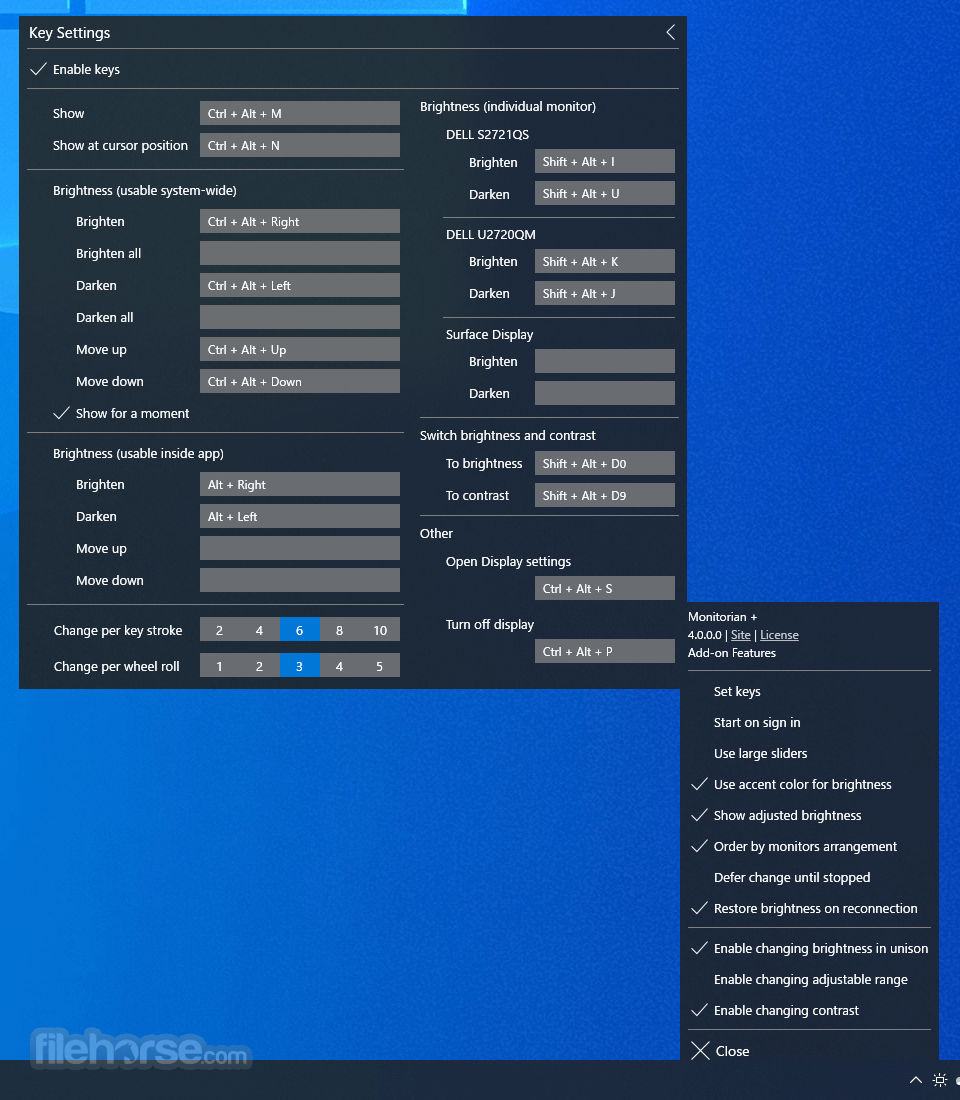
Task: Click empty Darken all hotkey field
Action: pos(300,317)
